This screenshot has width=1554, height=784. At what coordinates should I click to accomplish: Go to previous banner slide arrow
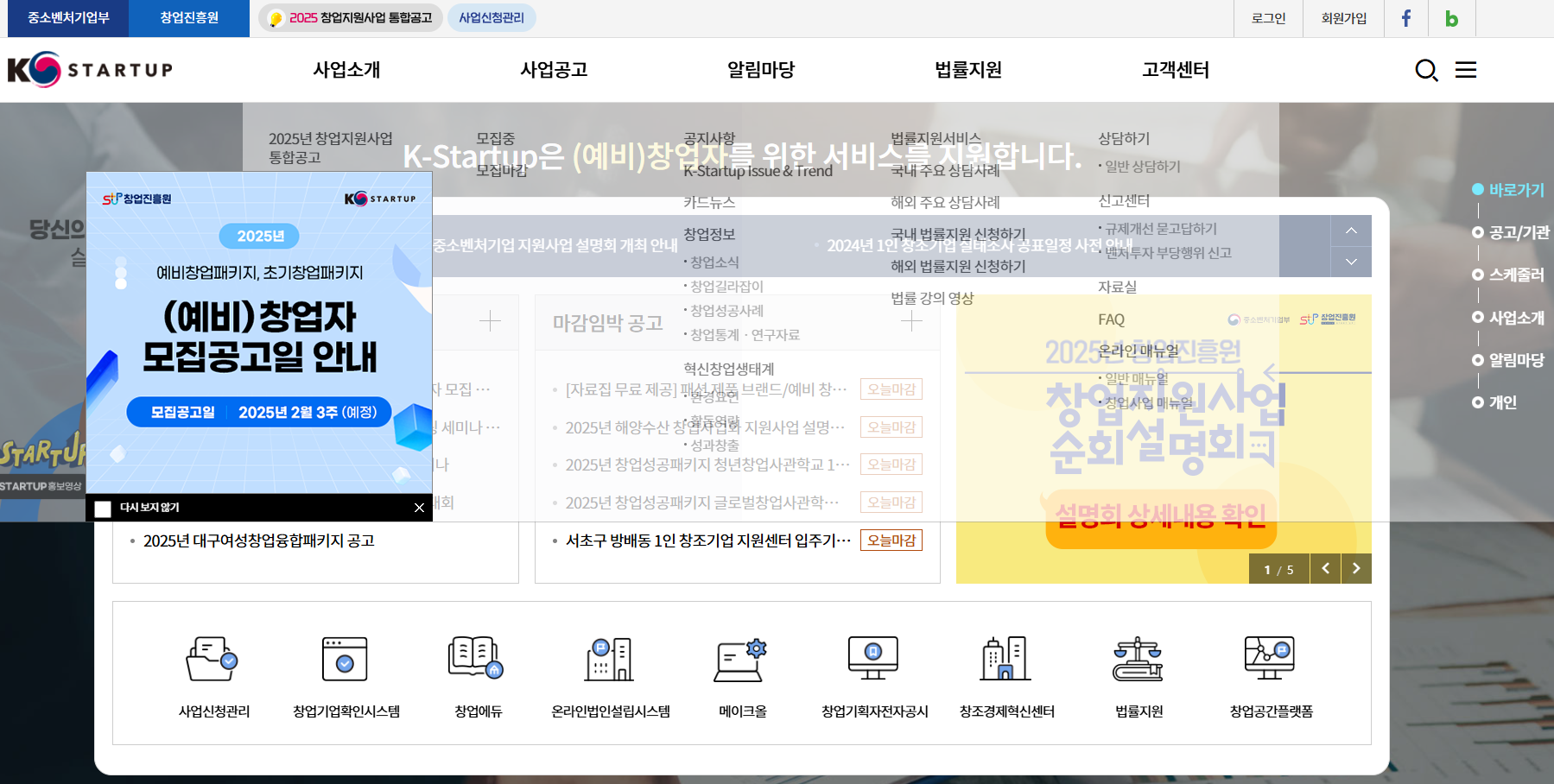coord(1325,568)
